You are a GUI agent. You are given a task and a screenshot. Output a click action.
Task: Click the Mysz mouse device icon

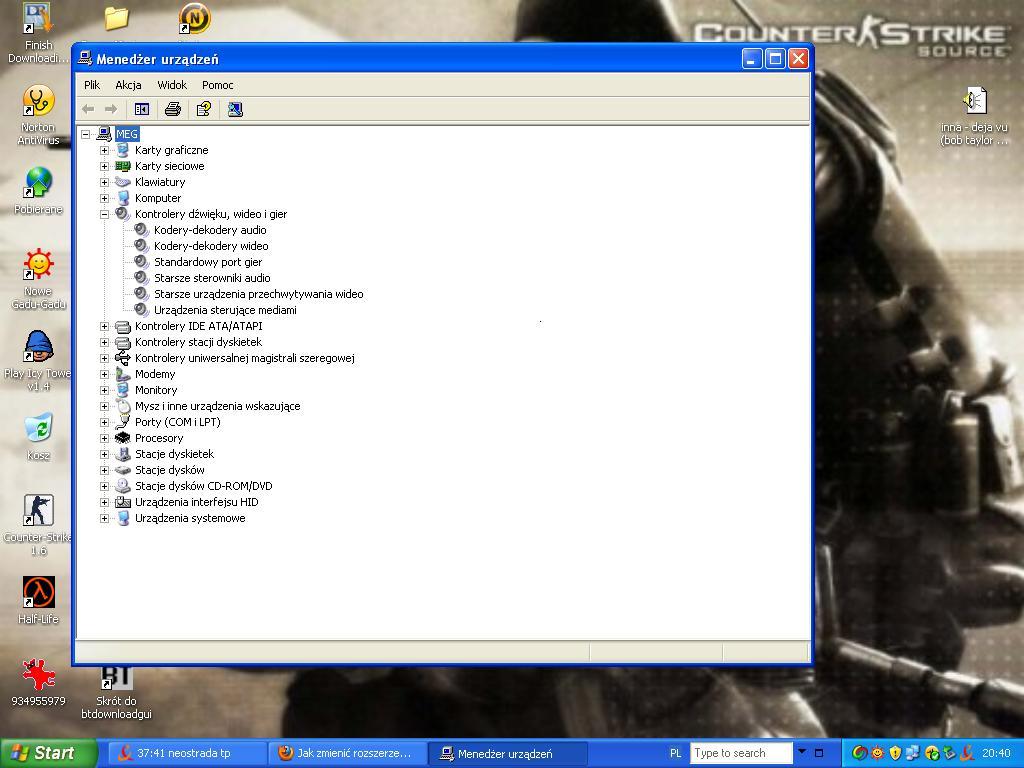click(123, 406)
